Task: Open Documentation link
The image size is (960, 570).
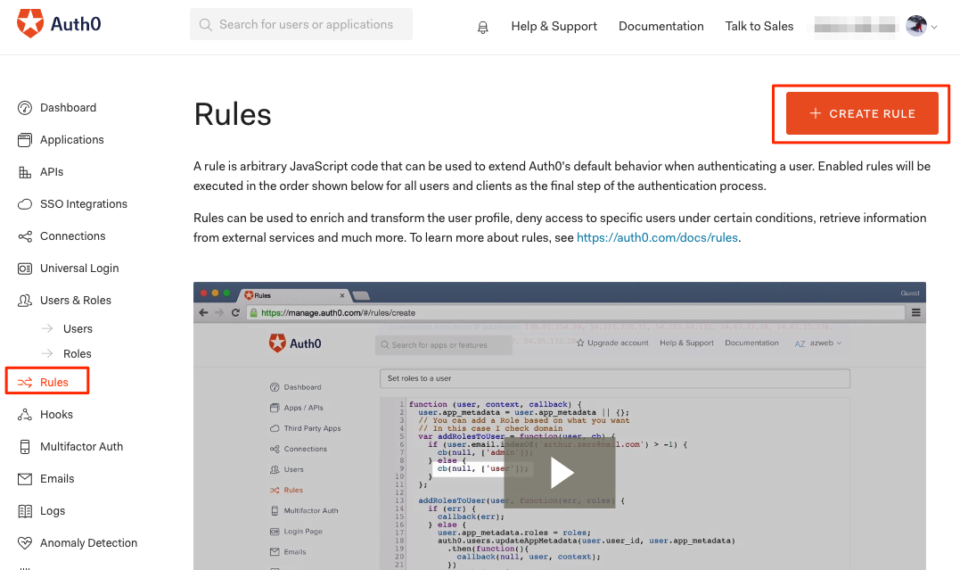Action: 661,26
